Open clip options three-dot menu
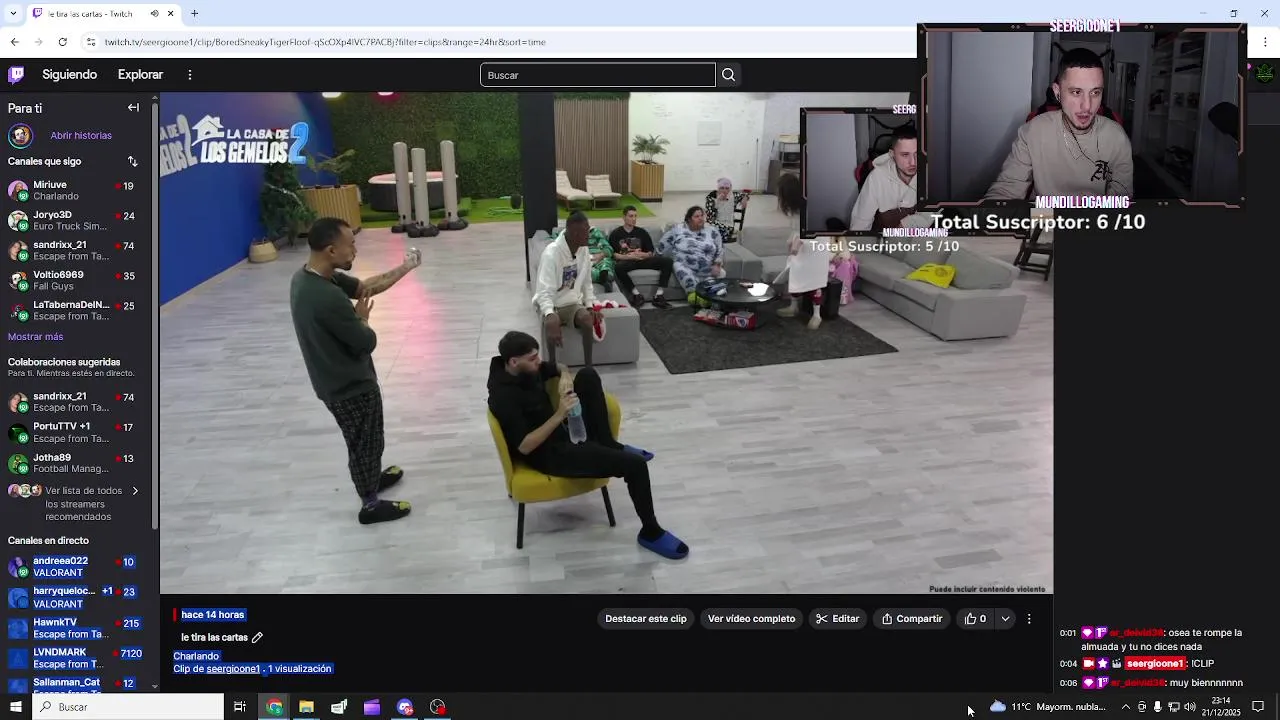 pyautogui.click(x=1029, y=619)
